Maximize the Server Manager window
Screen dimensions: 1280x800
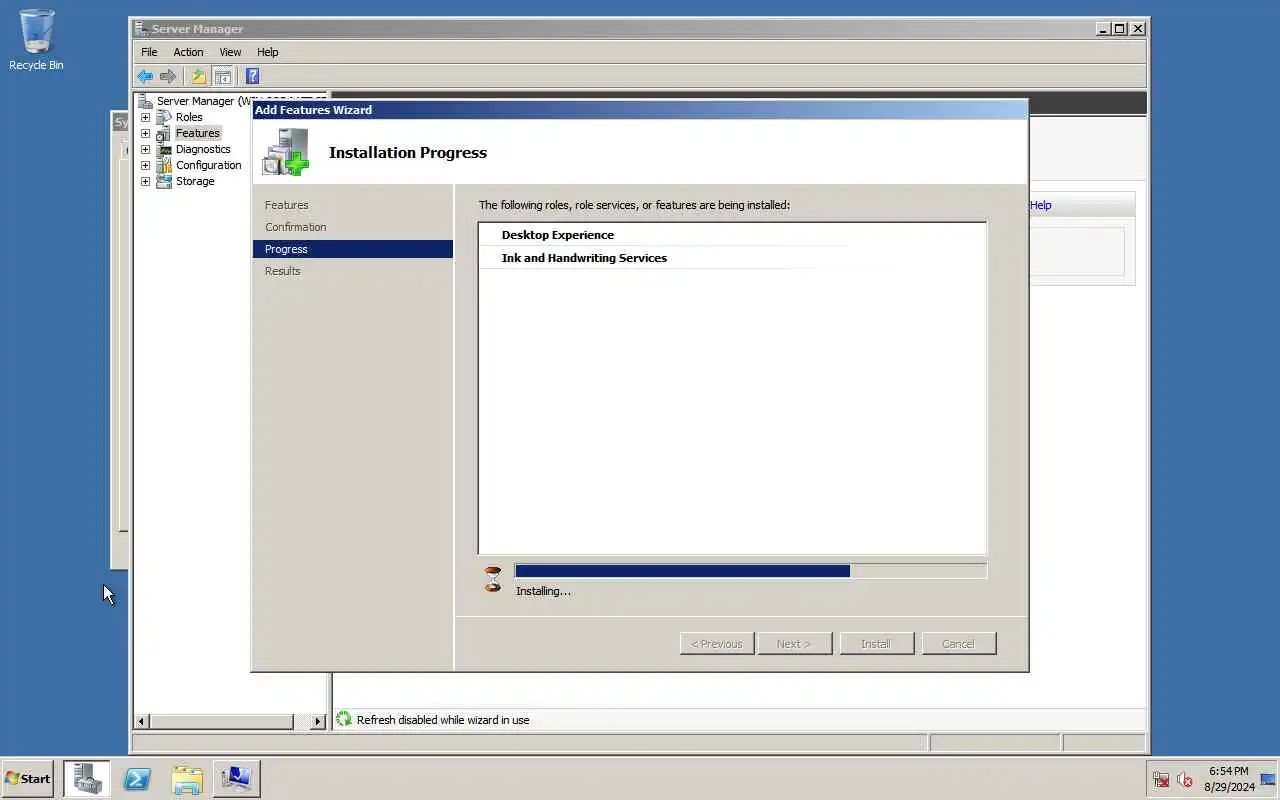point(1120,29)
